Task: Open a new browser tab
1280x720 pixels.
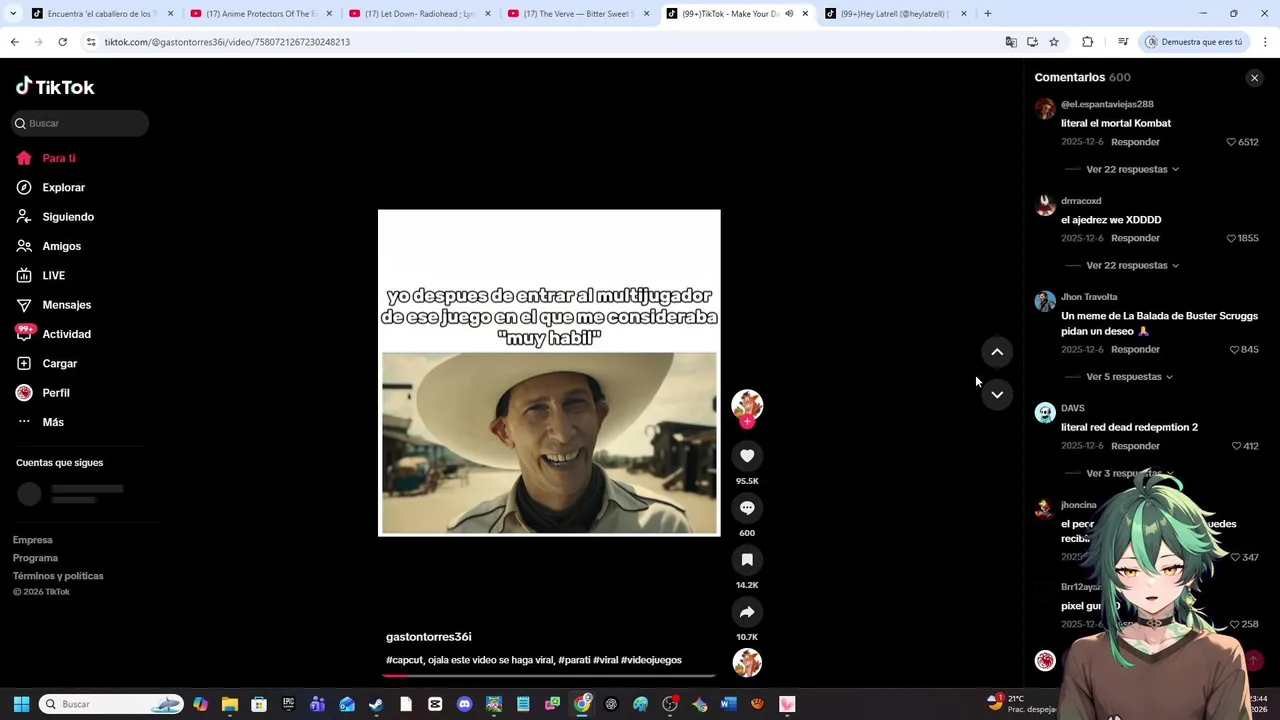Action: pos(988,14)
